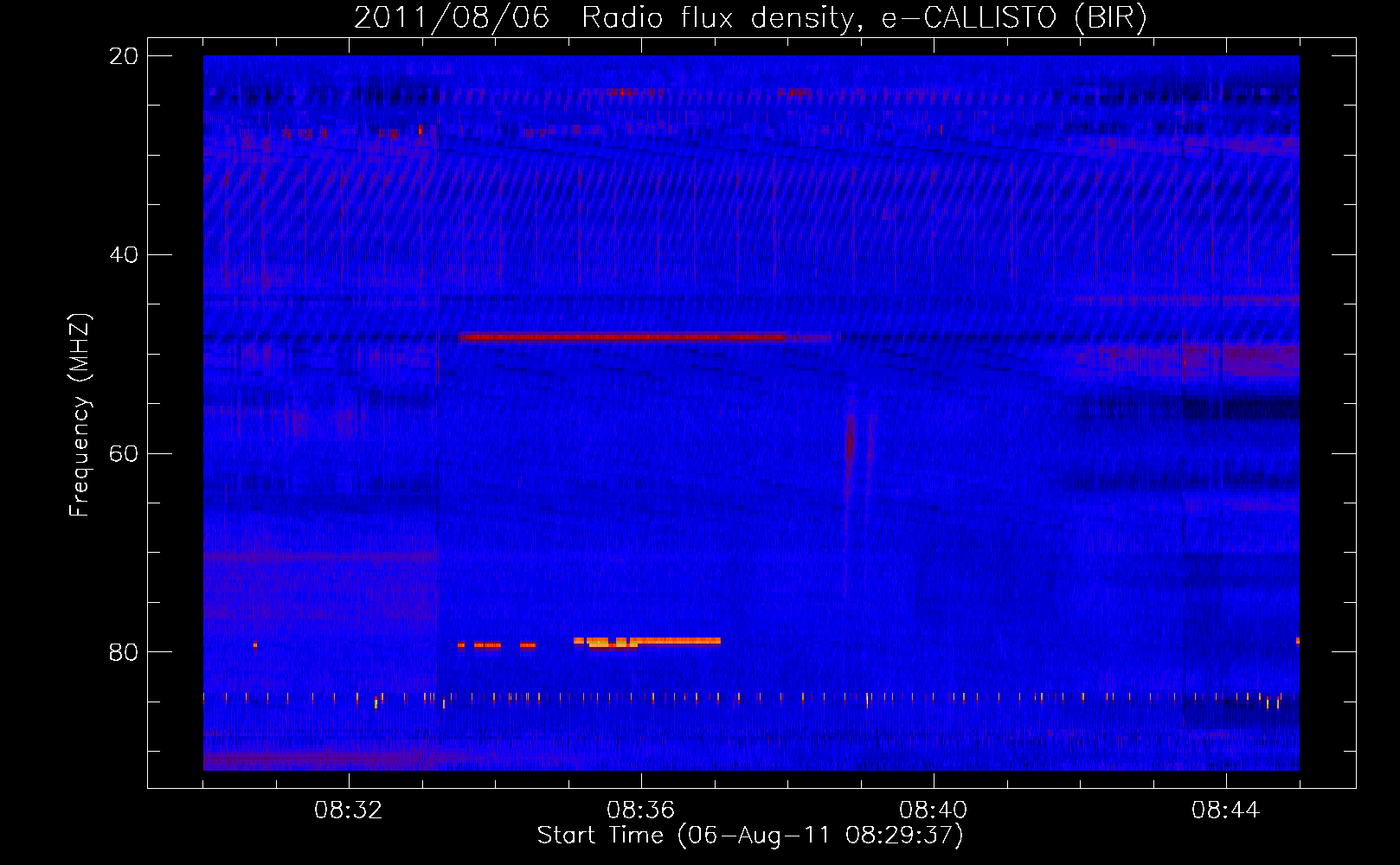
Task: Click the 08:44 time tick label
Action: tap(1225, 811)
